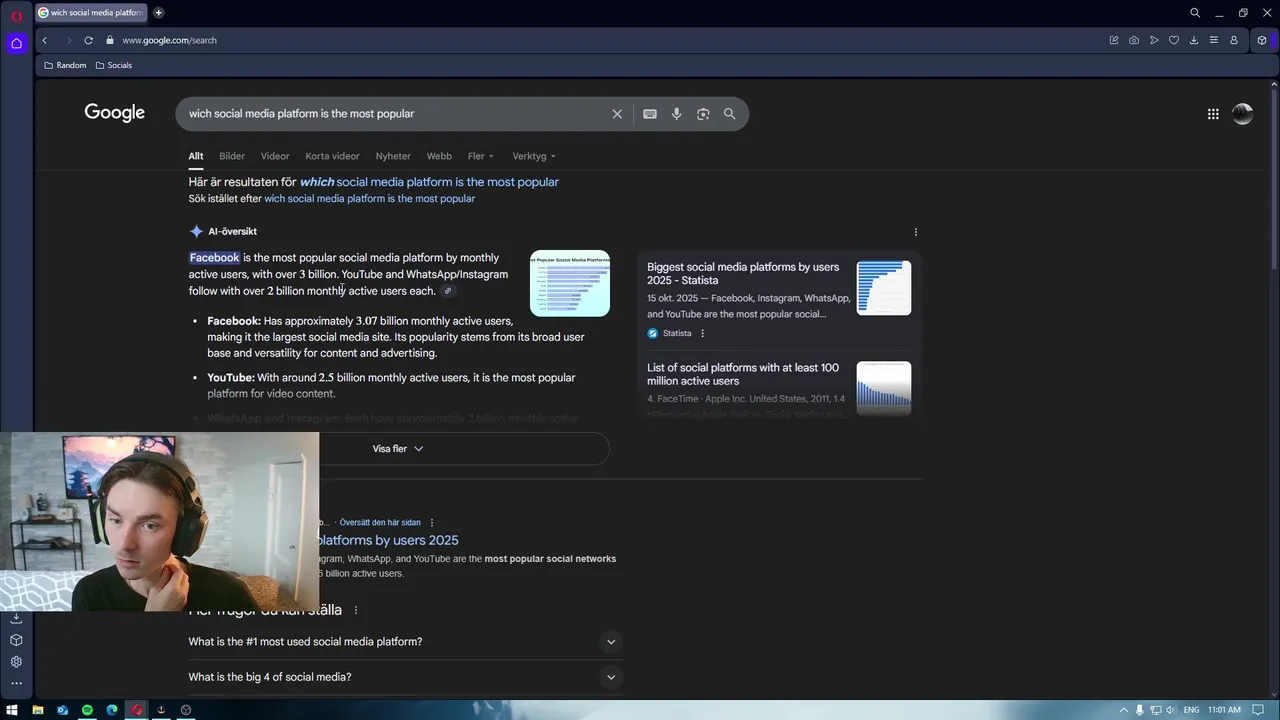
Task: Open the Socials bookmarks folder
Action: (113, 65)
